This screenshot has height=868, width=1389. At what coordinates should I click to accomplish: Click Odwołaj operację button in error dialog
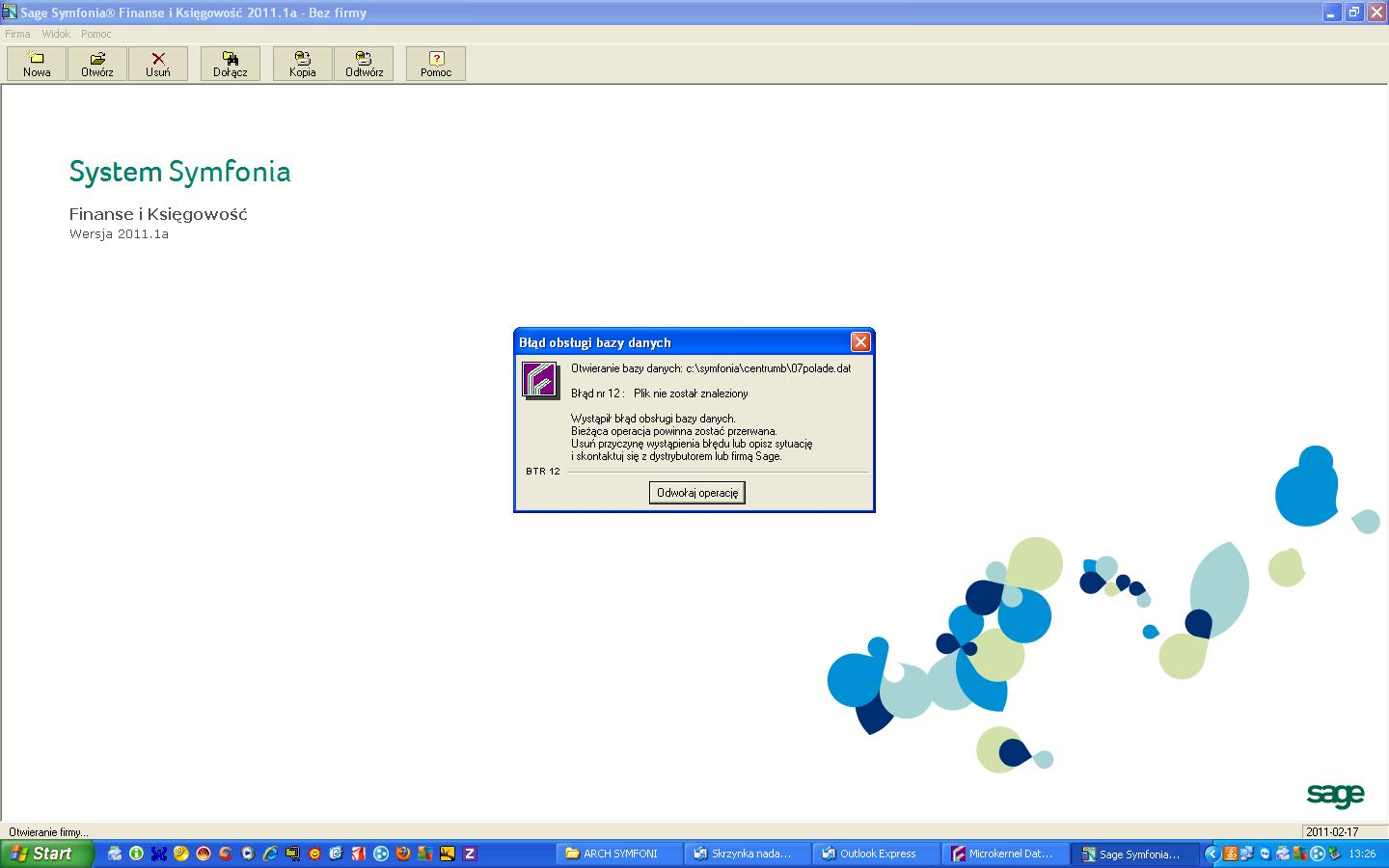pos(697,493)
